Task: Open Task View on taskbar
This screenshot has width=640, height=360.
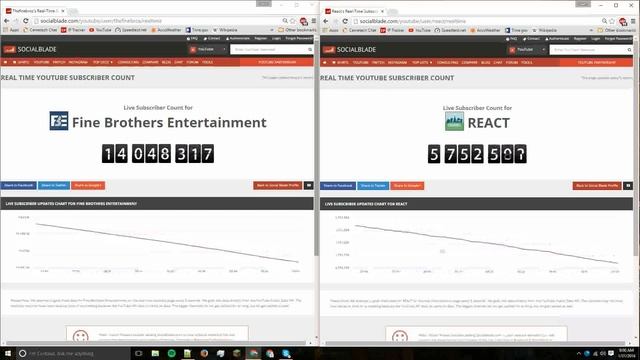Action: point(138,353)
